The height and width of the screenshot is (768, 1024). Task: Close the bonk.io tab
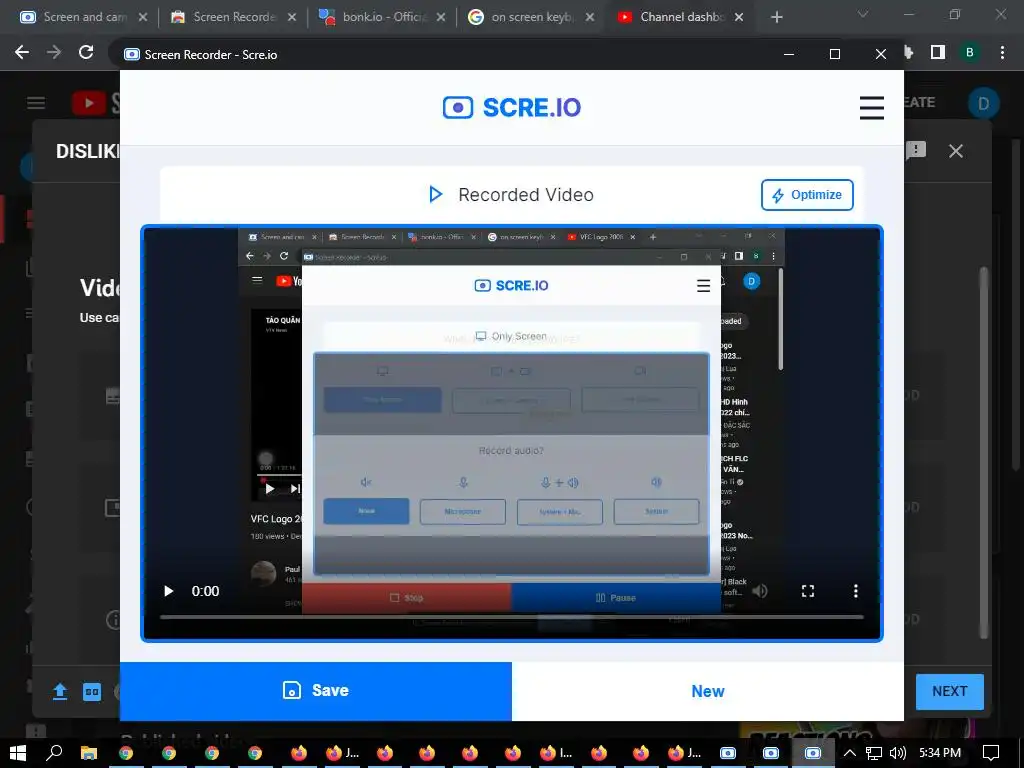[441, 17]
